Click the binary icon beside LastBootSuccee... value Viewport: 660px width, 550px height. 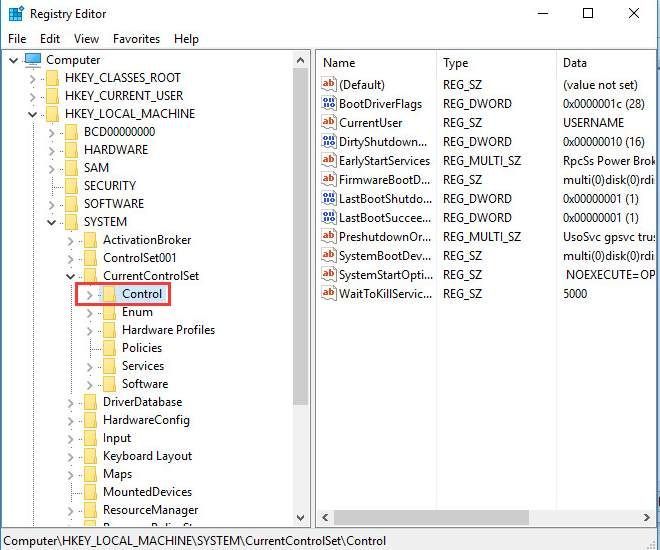(329, 217)
